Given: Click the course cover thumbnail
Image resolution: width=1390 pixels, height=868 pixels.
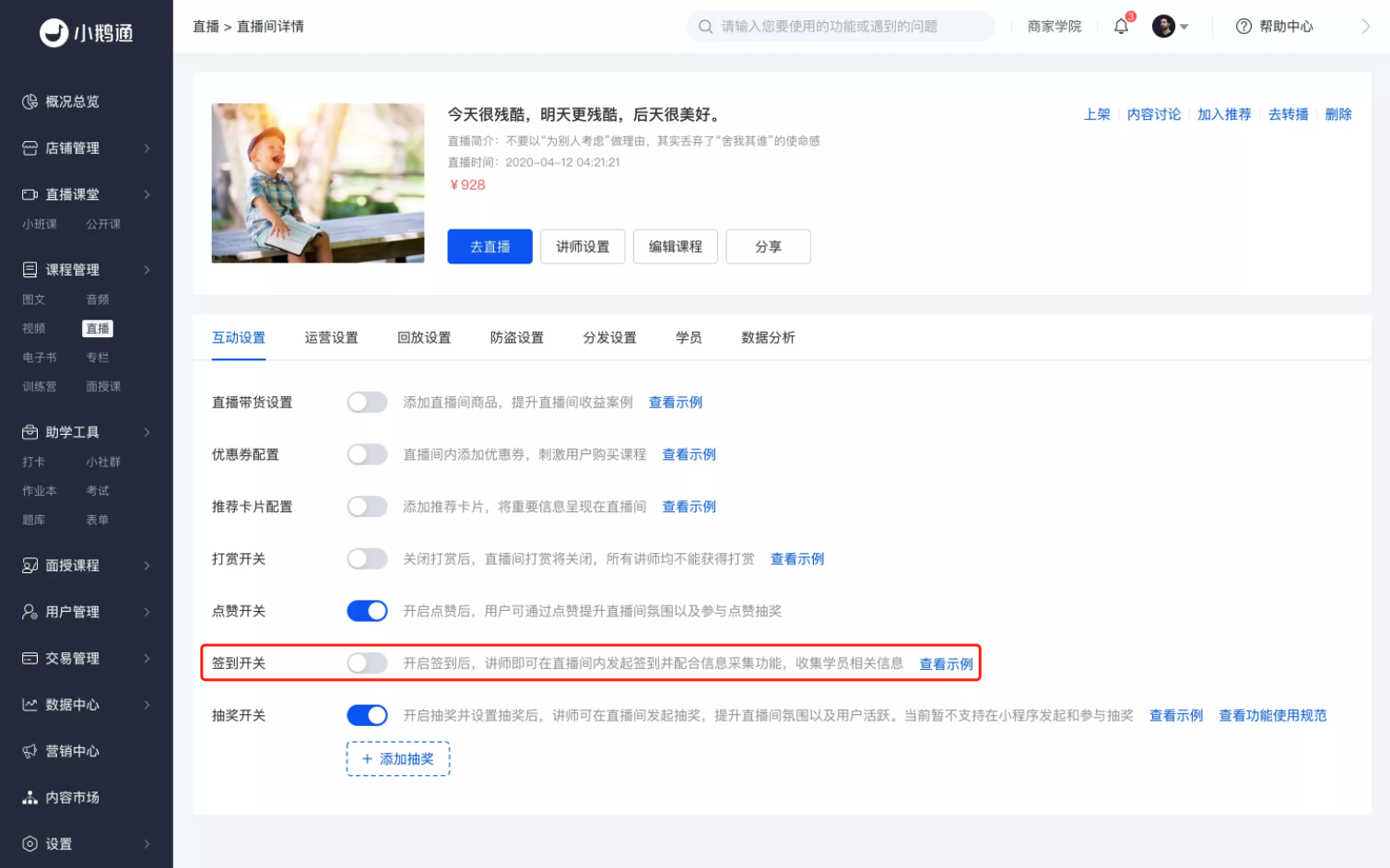Looking at the screenshot, I should 318,183.
